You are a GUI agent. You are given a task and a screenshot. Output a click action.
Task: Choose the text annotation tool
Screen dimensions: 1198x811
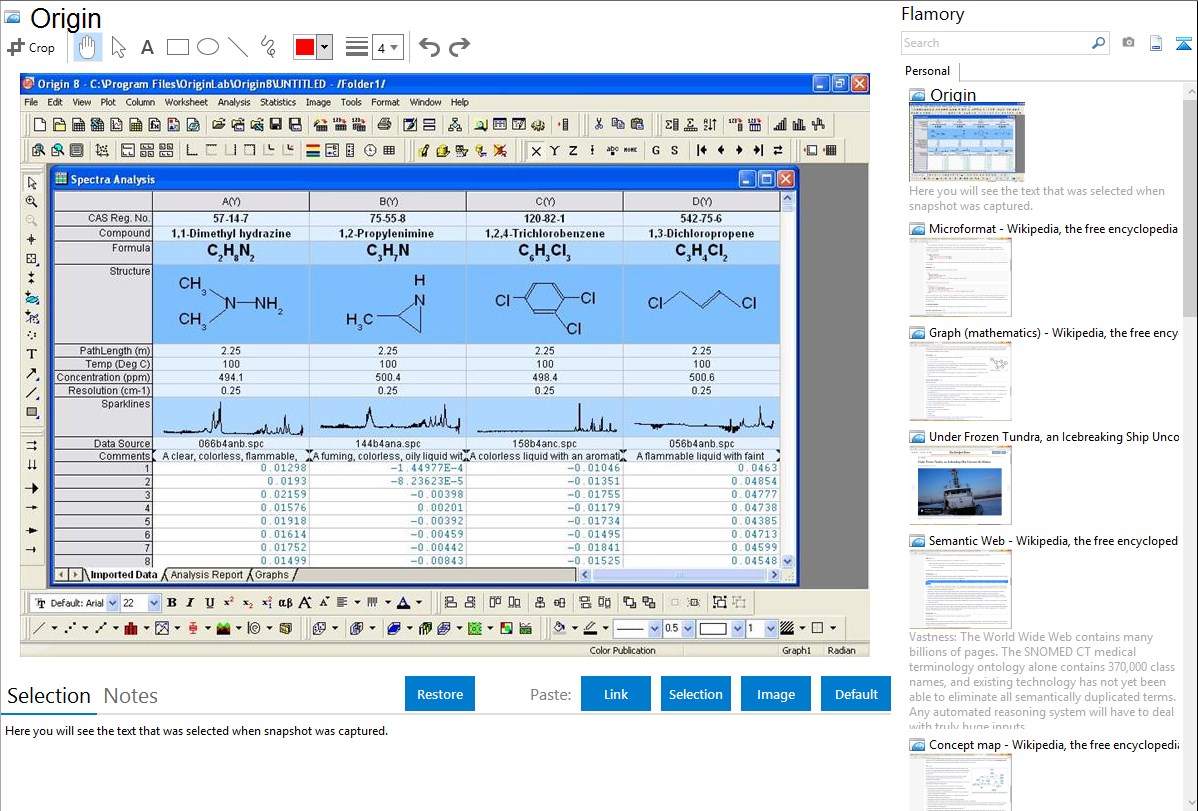147,47
